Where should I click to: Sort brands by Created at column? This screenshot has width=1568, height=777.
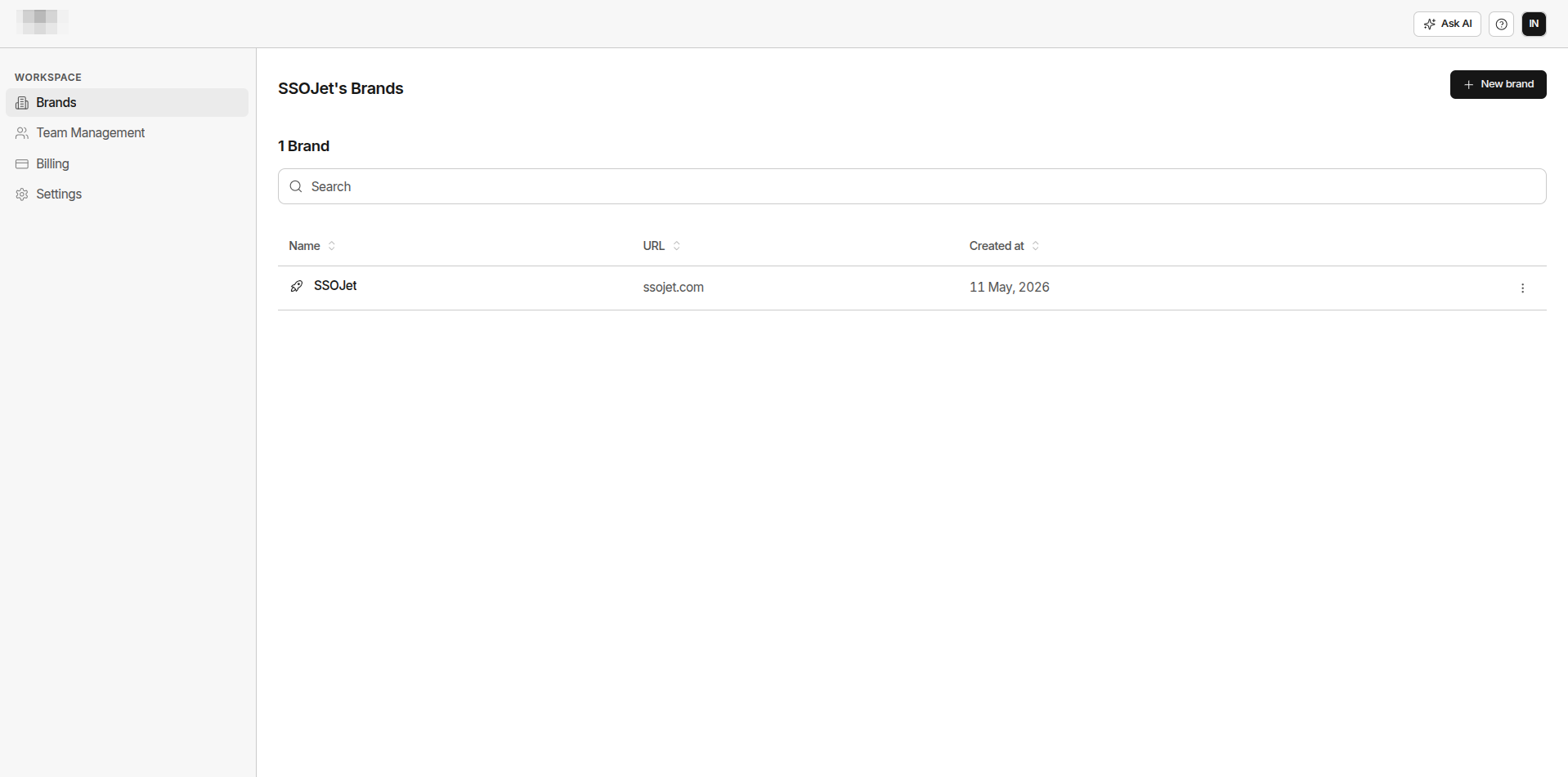(1004, 246)
